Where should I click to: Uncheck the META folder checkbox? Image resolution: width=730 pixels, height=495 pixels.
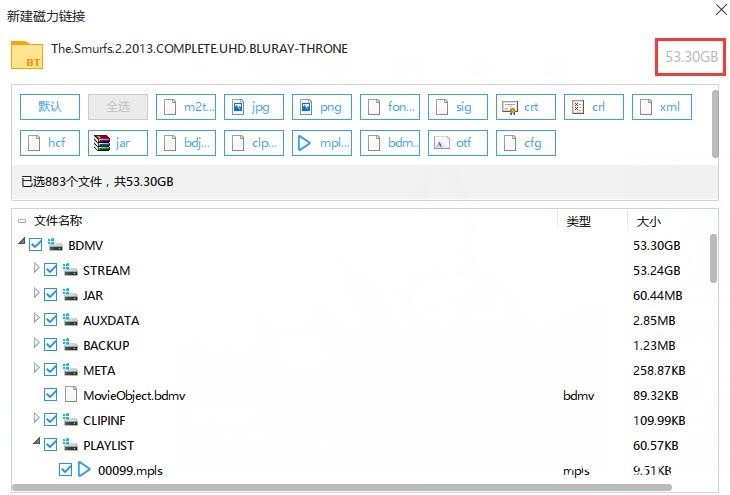(50, 370)
